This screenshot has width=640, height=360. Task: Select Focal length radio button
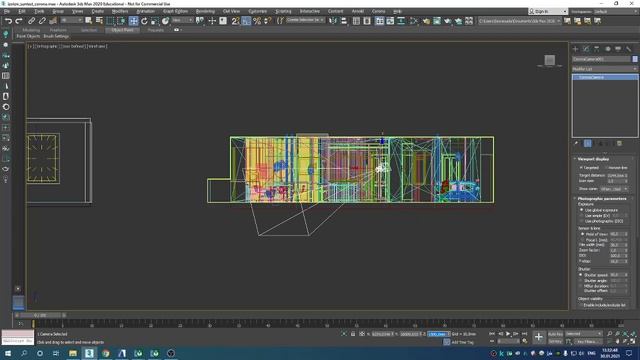pos(582,240)
